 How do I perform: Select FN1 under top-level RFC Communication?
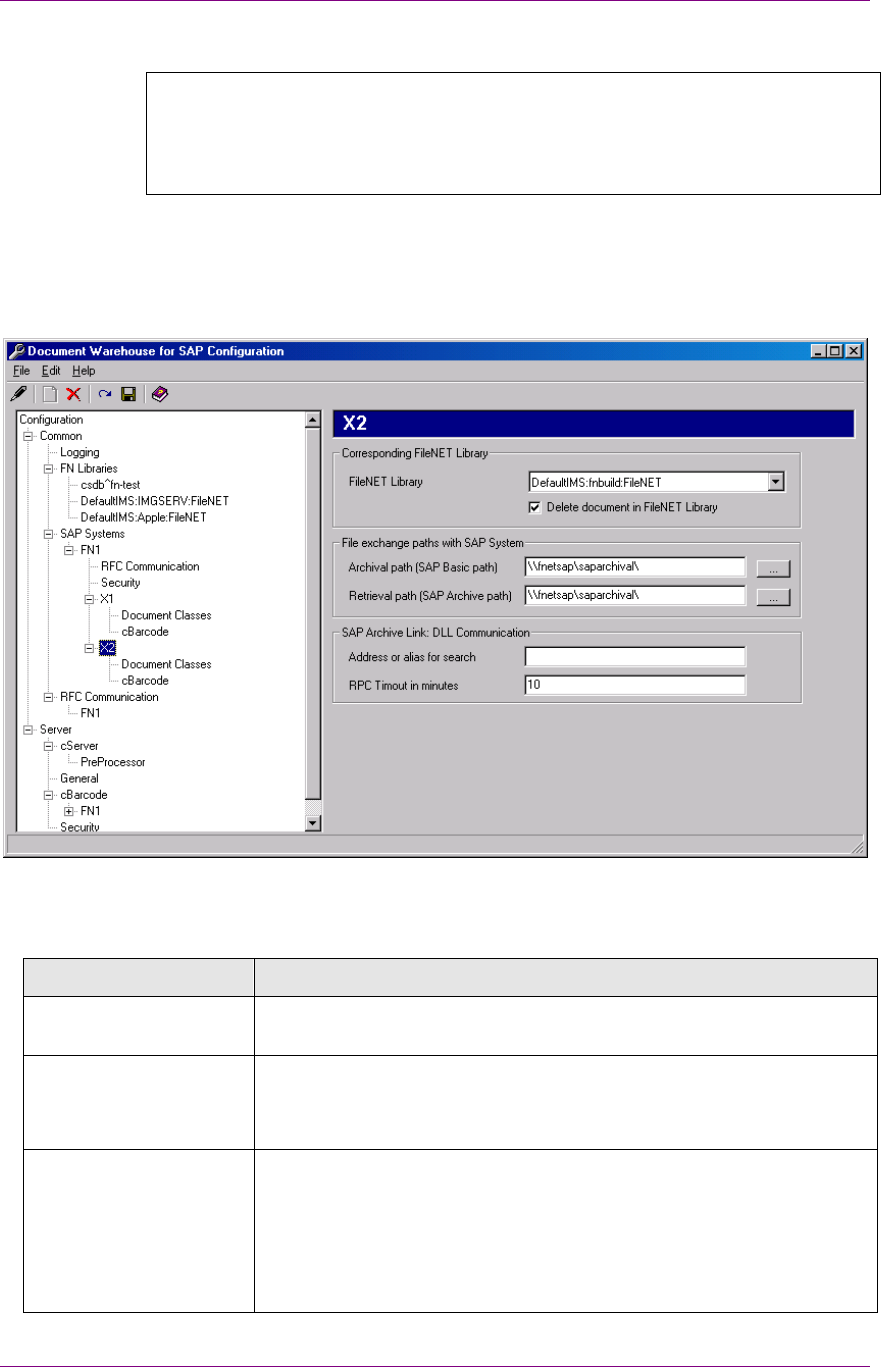coord(91,713)
